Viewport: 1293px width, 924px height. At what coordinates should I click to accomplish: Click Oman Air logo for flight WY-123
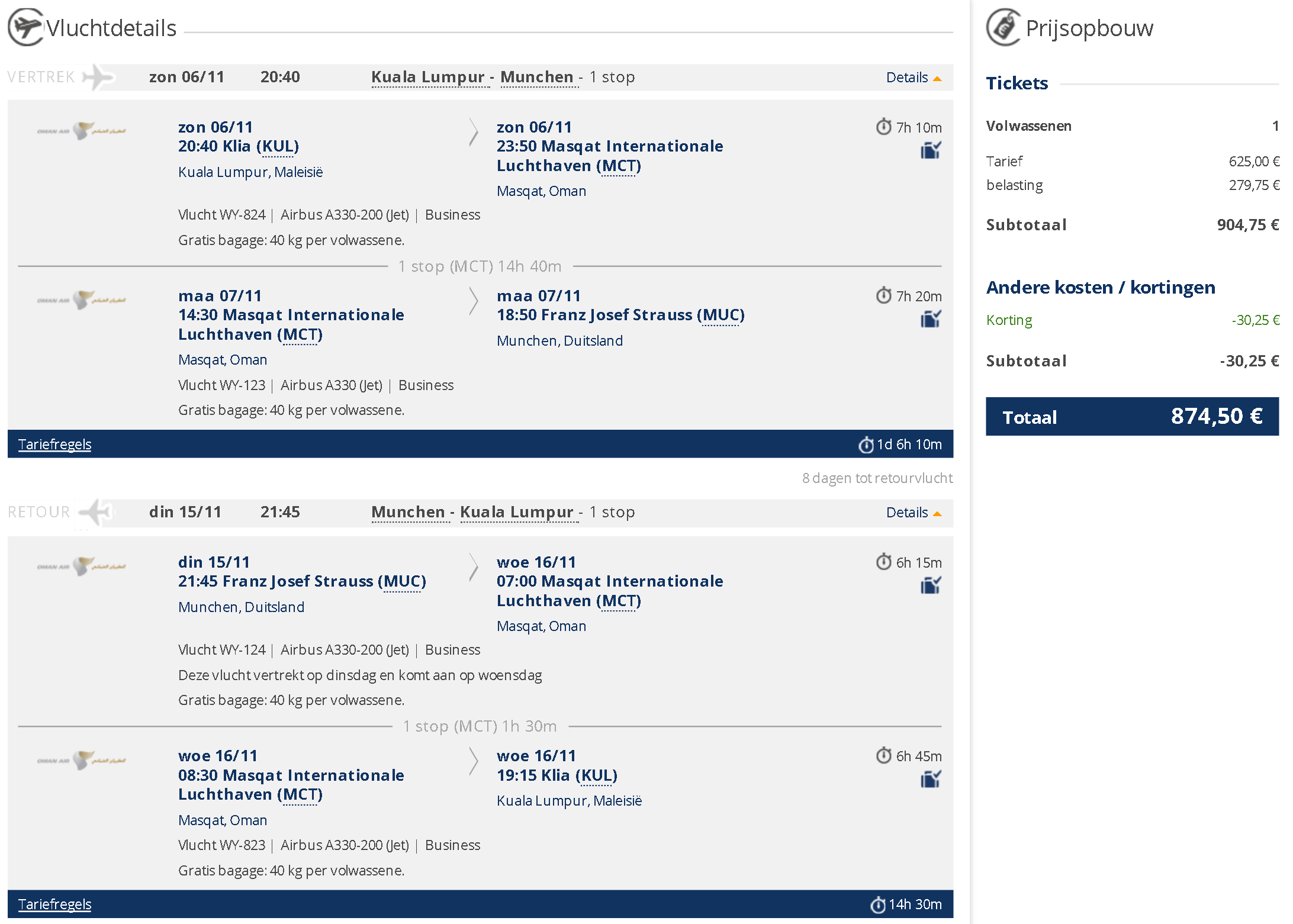click(x=82, y=300)
